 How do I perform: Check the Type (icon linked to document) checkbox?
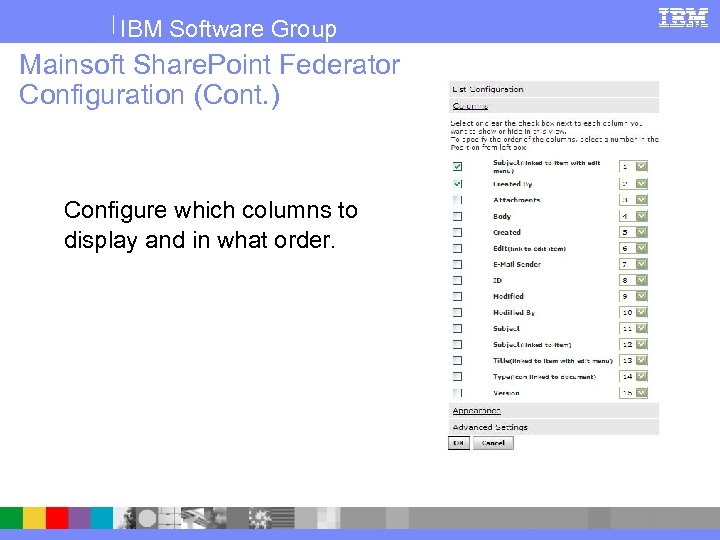point(457,377)
